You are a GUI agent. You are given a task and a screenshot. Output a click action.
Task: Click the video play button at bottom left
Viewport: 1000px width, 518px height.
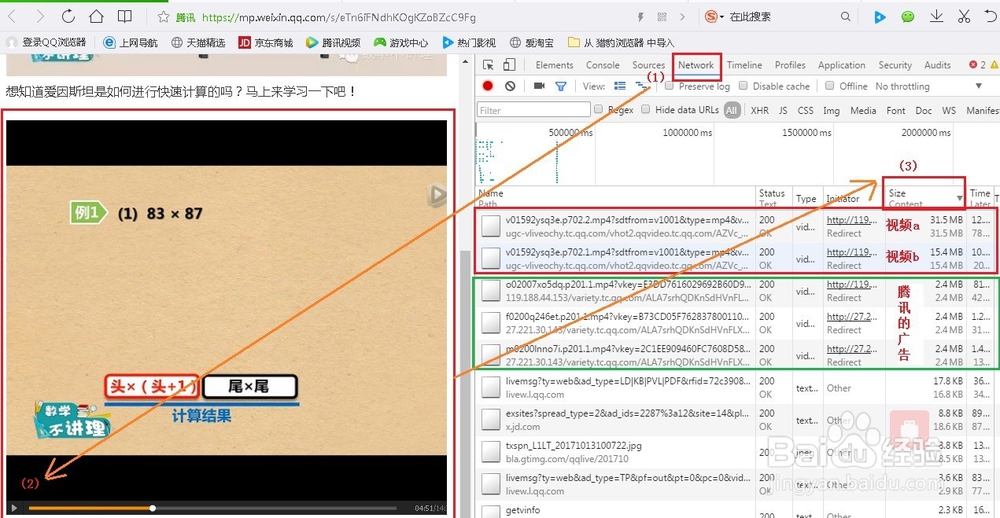click(15, 508)
